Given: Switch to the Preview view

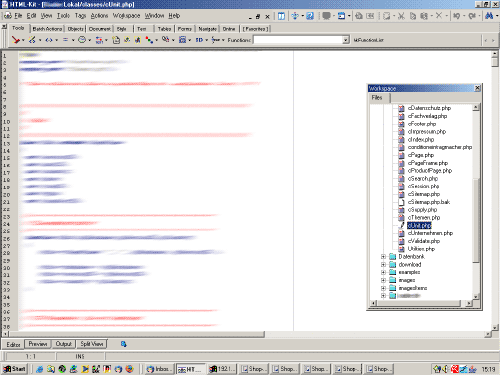Looking at the screenshot, I should (x=38, y=344).
